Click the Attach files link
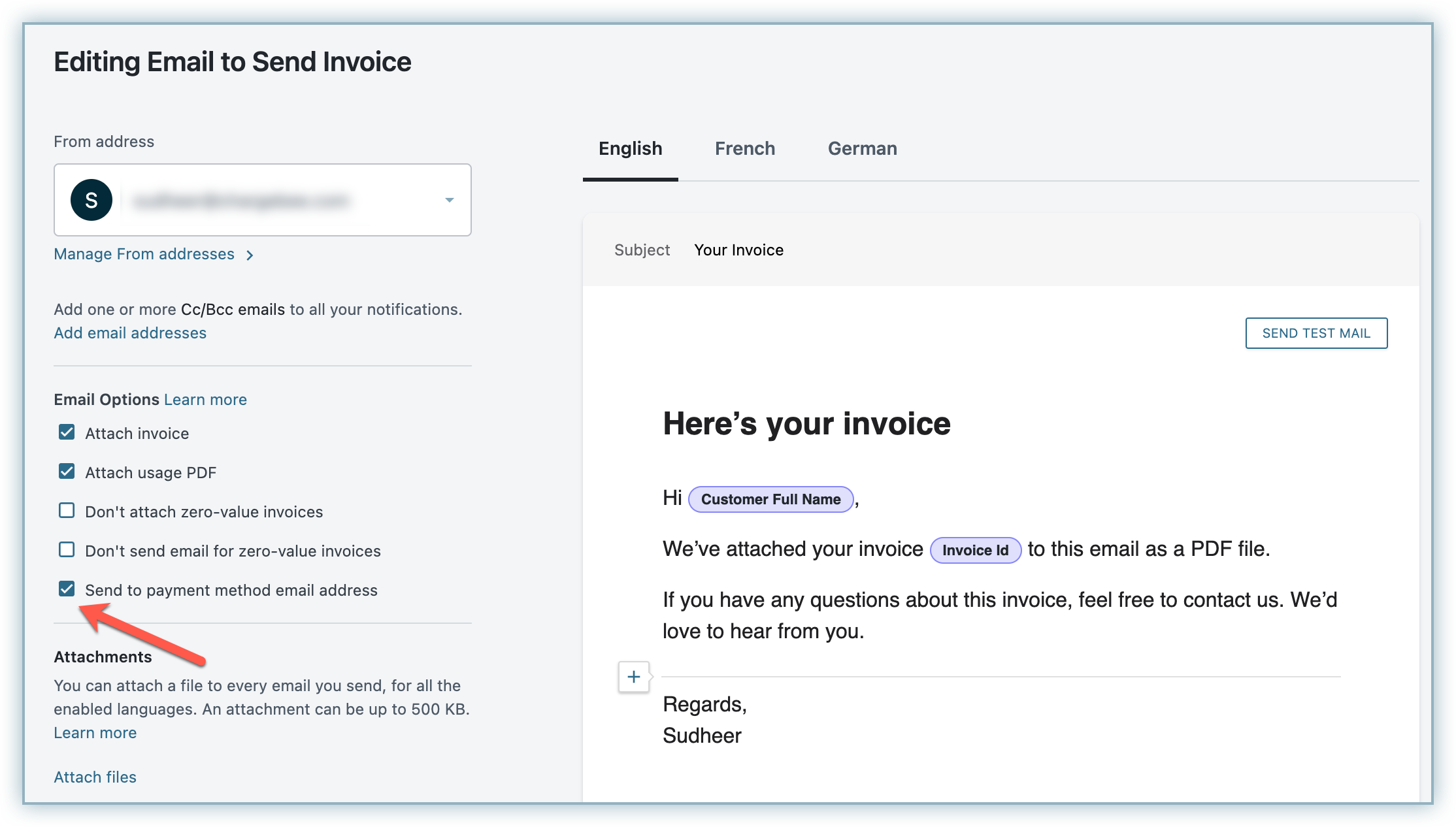 pyautogui.click(x=95, y=777)
